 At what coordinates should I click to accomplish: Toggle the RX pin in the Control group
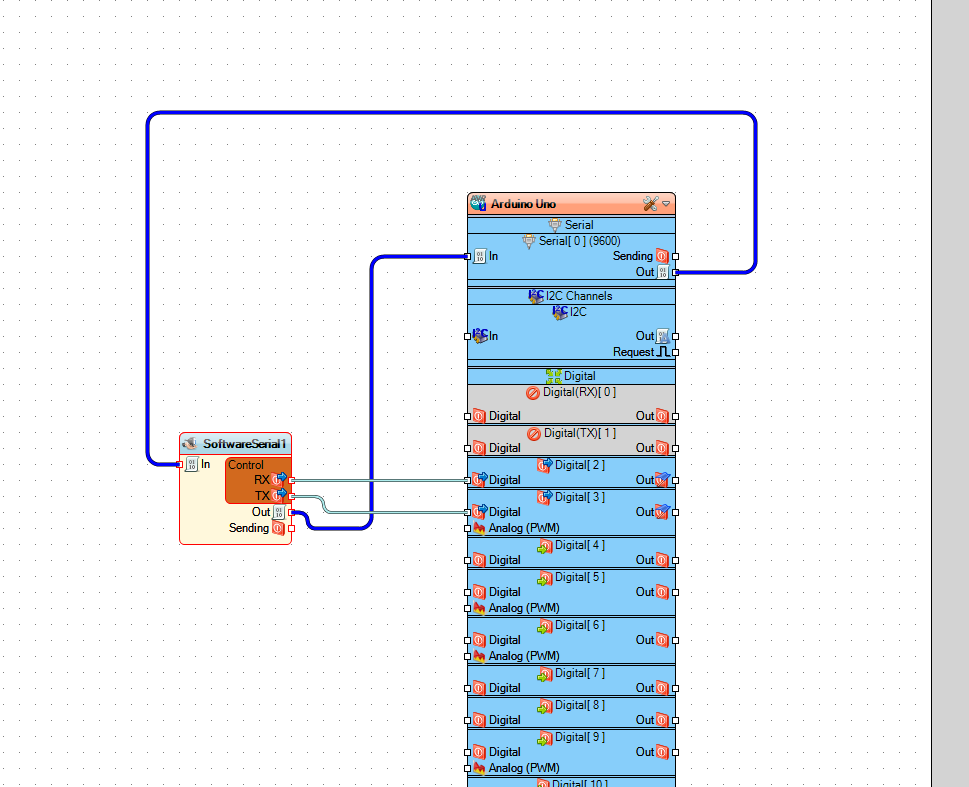280,480
